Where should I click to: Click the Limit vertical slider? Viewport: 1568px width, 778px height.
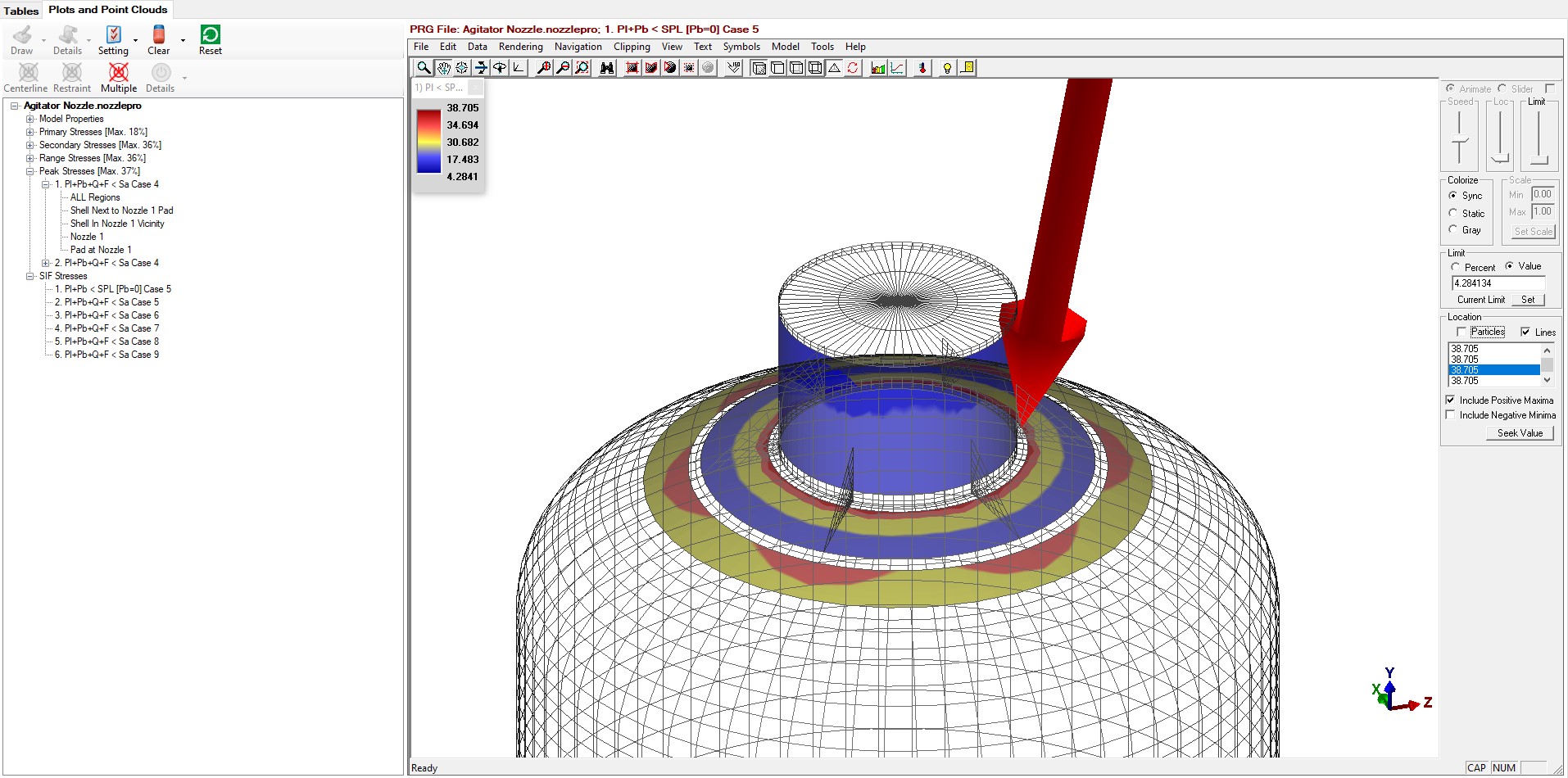(x=1539, y=135)
